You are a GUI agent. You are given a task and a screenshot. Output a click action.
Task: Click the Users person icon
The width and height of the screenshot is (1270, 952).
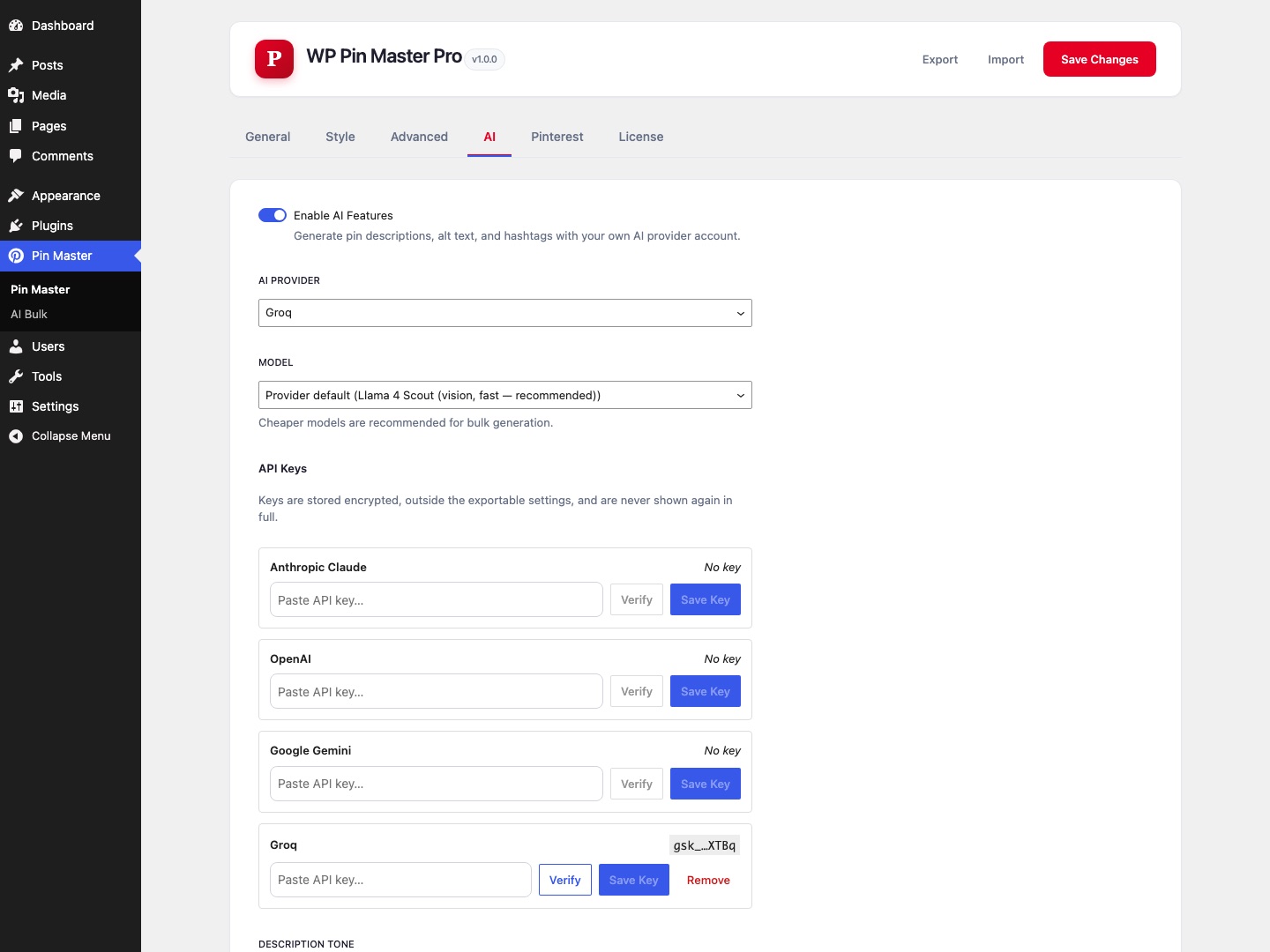click(x=16, y=346)
